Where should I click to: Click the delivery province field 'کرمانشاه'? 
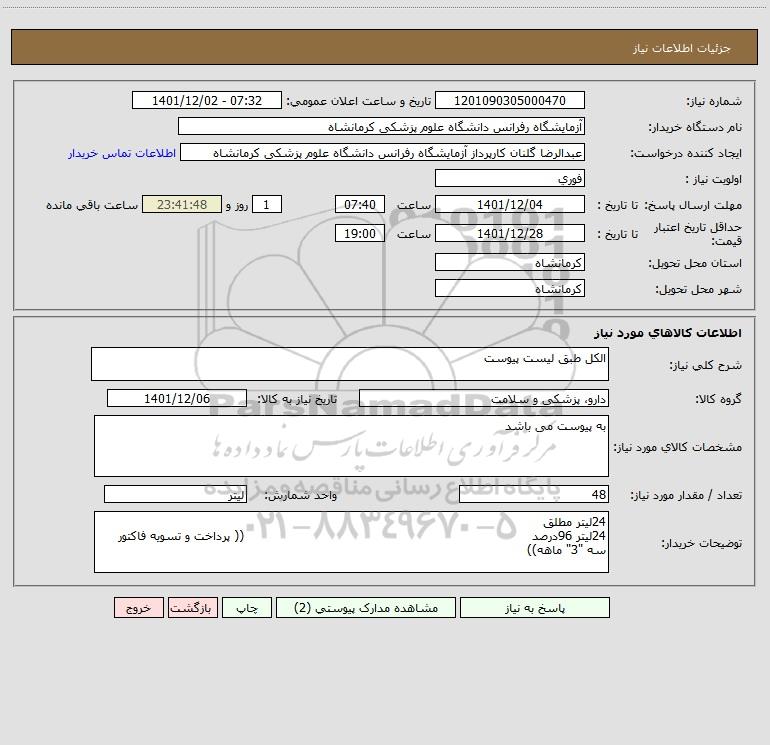(x=510, y=262)
